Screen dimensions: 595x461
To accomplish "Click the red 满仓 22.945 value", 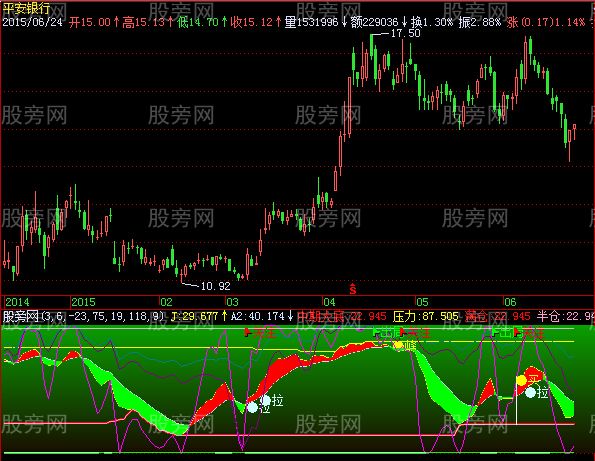I will tap(497, 316).
